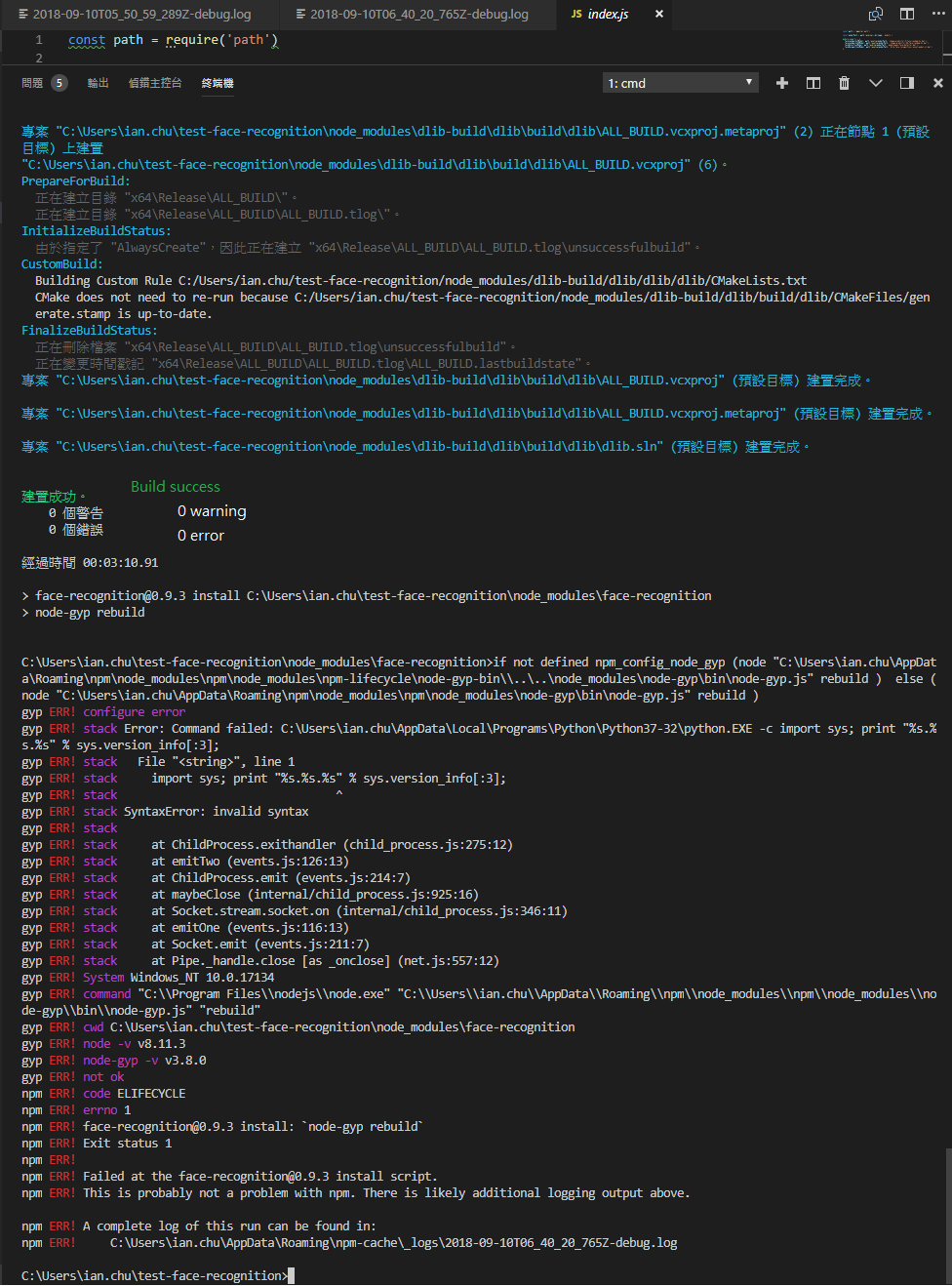
Task: Click 'npm ERR! code ELIFECYCLE' line
Action: [103, 1093]
